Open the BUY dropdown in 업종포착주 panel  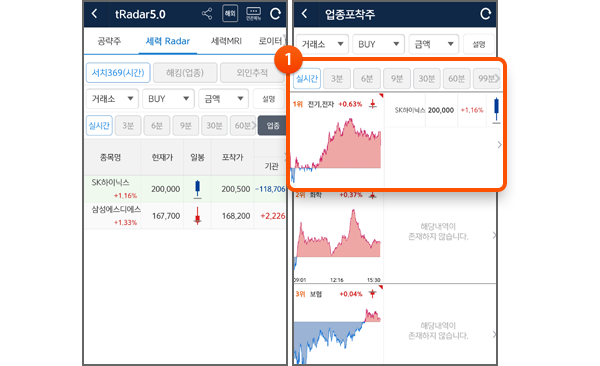point(378,44)
